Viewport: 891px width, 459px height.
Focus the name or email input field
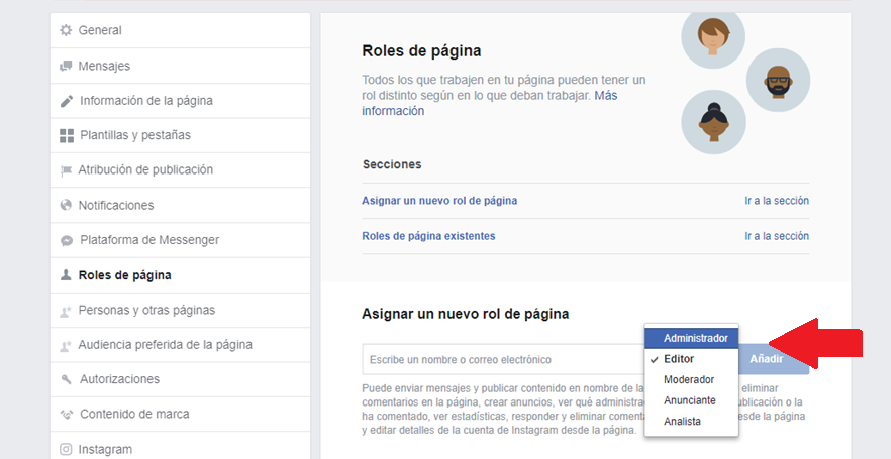(x=503, y=360)
